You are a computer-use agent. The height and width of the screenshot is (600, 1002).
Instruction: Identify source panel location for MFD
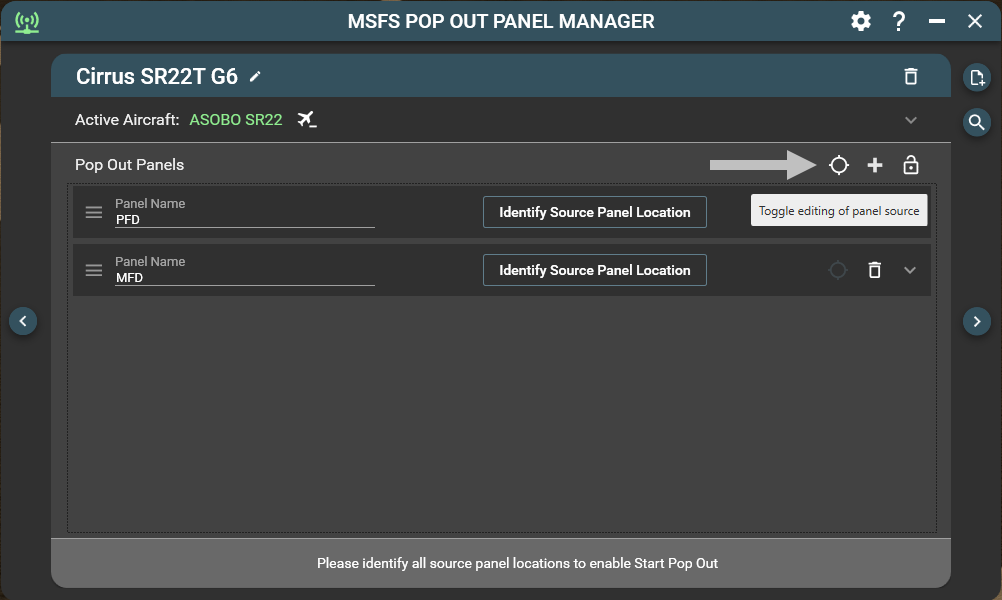click(x=594, y=270)
